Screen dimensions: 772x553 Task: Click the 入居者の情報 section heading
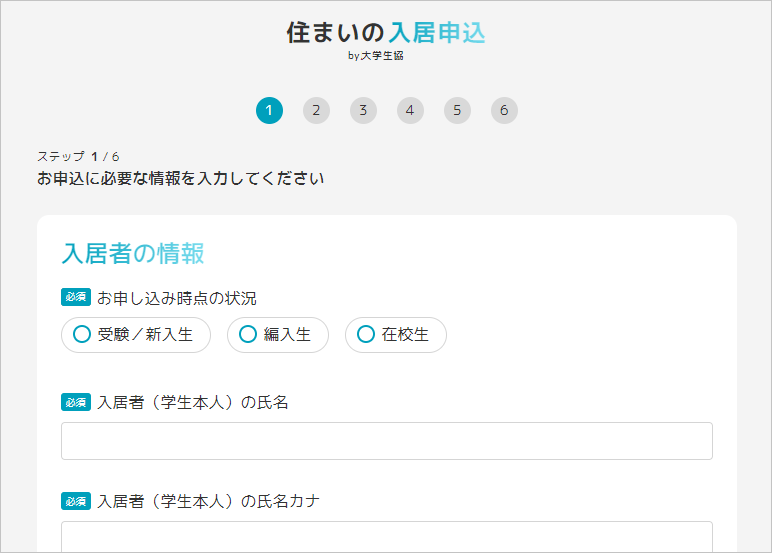(x=133, y=254)
